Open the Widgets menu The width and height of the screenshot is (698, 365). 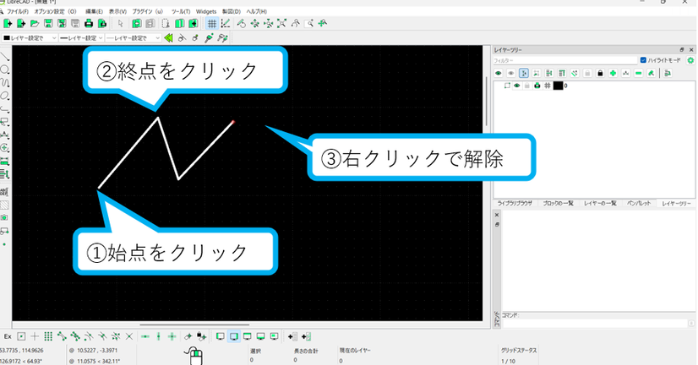(206, 12)
